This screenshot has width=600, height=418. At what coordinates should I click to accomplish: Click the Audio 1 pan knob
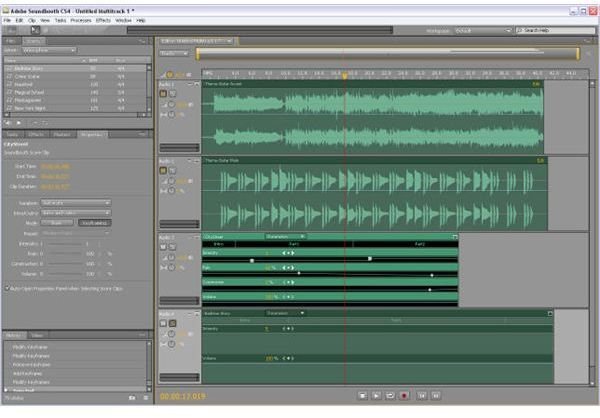point(172,114)
